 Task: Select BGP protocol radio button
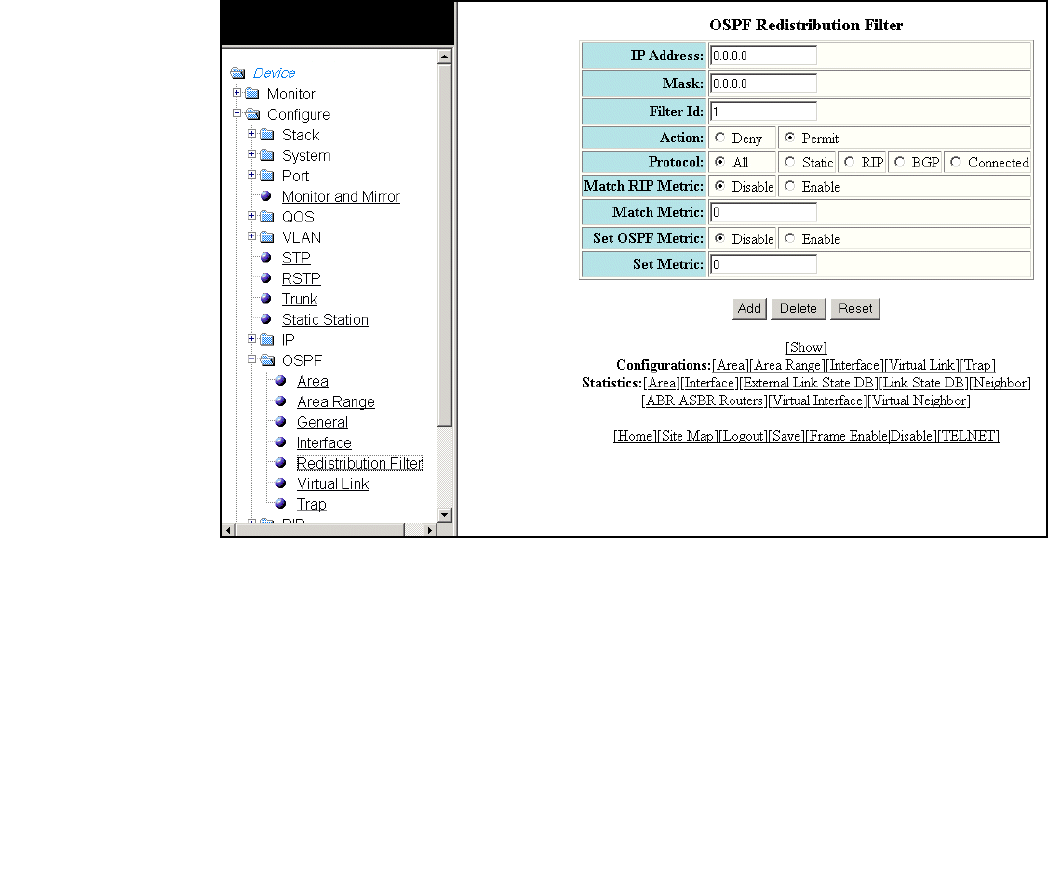900,161
